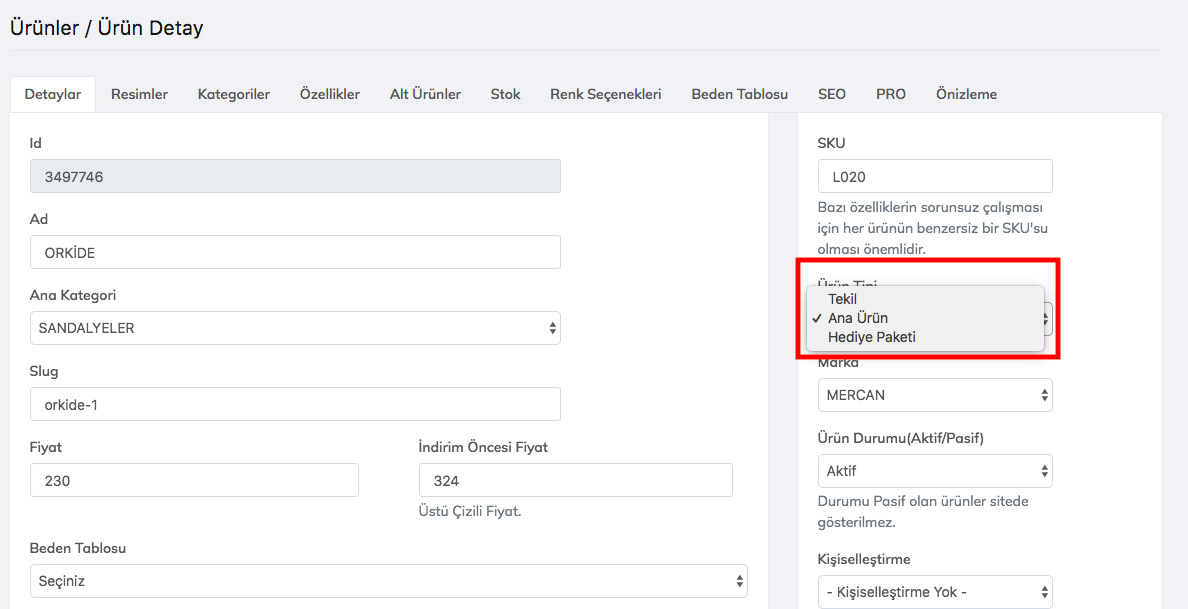Screen dimensions: 1188x609
Task: Click into the SKU text field
Action: click(x=934, y=176)
